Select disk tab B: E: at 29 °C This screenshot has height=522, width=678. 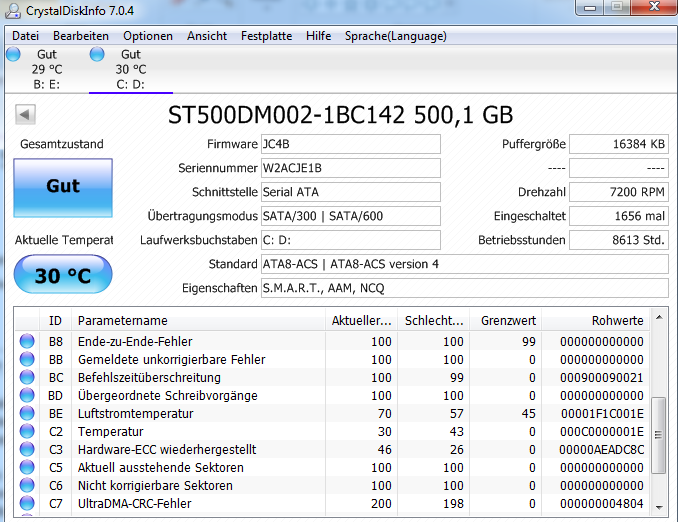click(47, 69)
